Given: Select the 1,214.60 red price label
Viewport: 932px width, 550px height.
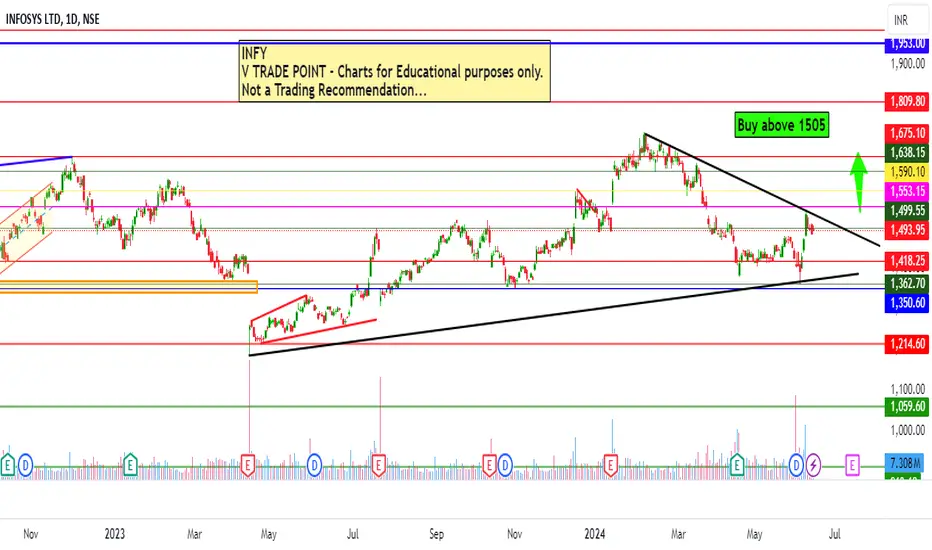Looking at the screenshot, I should coord(907,344).
